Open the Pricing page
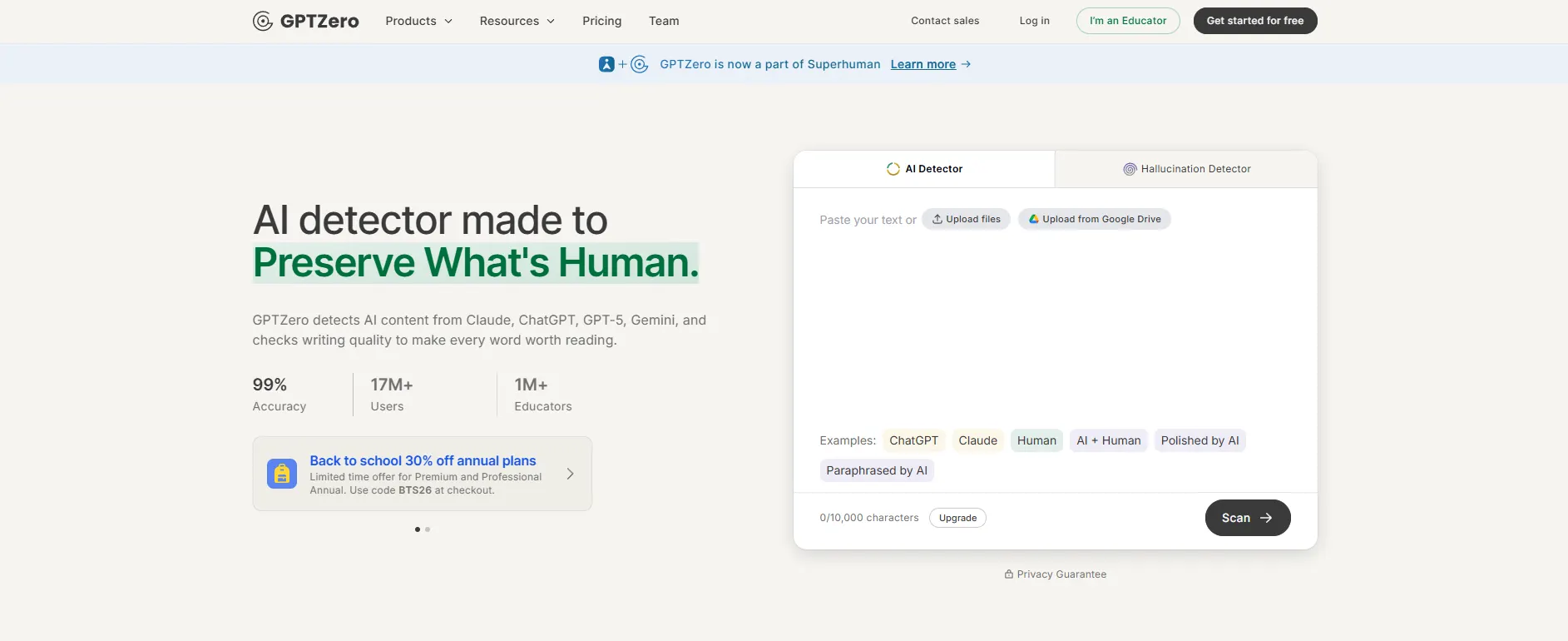This screenshot has height=641, width=1568. pyautogui.click(x=602, y=21)
